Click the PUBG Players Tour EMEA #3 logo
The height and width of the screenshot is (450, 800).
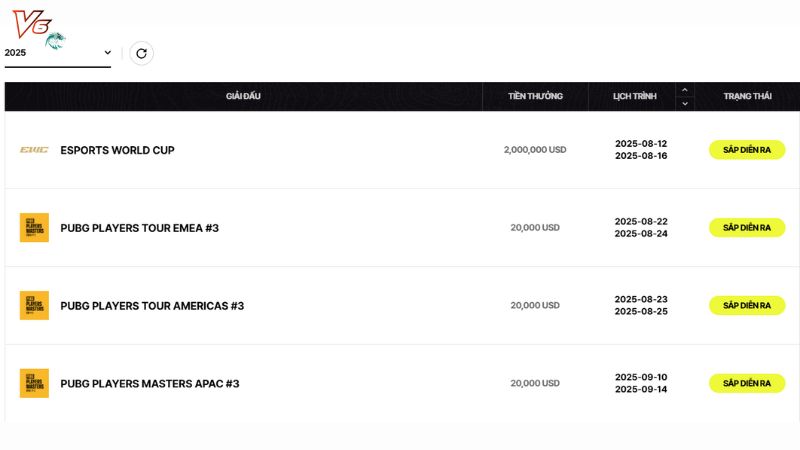tap(34, 228)
